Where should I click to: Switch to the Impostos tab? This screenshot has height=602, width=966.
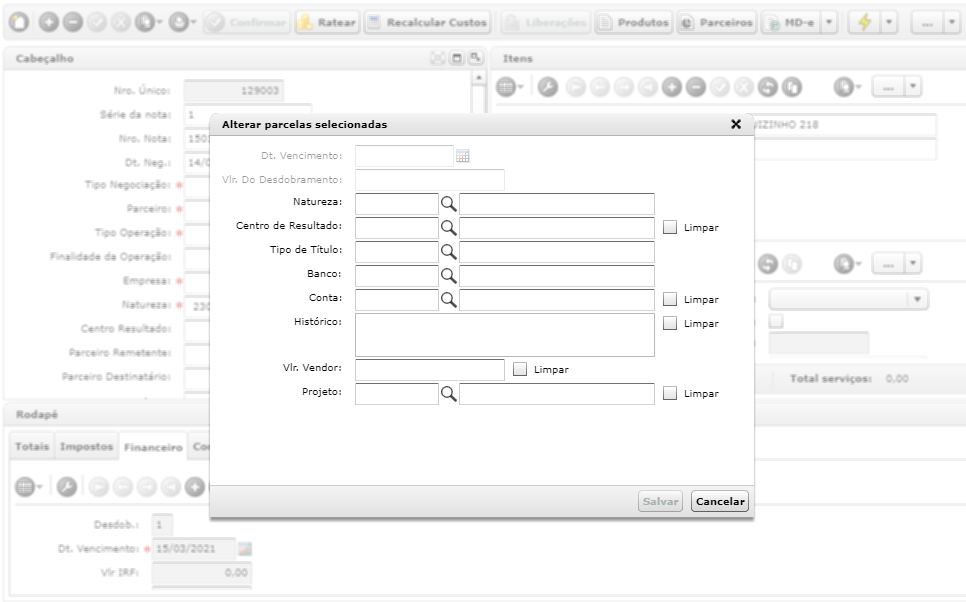[86, 446]
